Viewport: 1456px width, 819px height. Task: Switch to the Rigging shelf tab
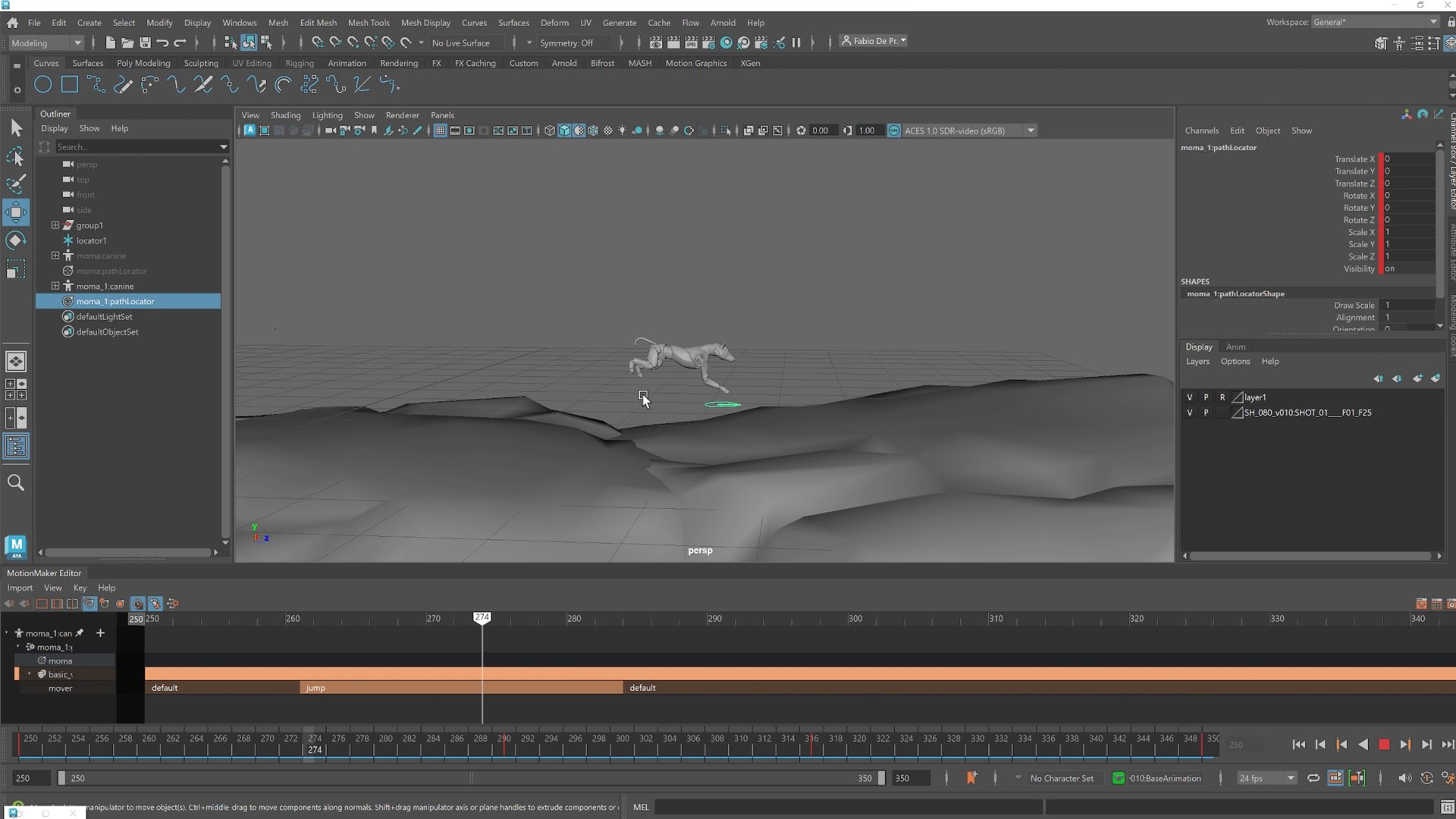click(299, 63)
